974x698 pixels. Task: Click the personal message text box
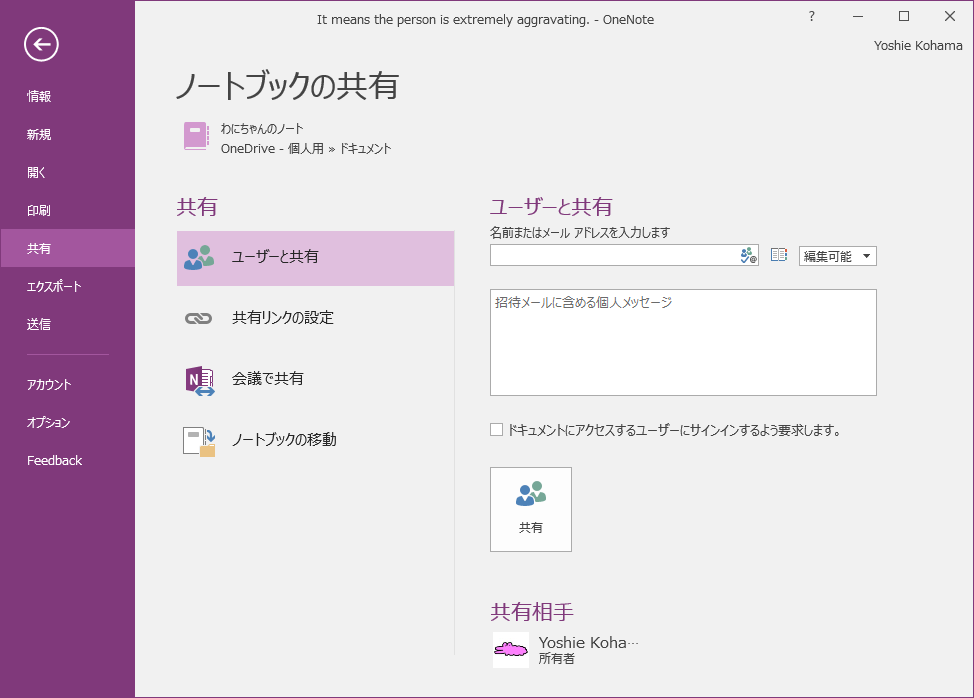click(x=683, y=342)
